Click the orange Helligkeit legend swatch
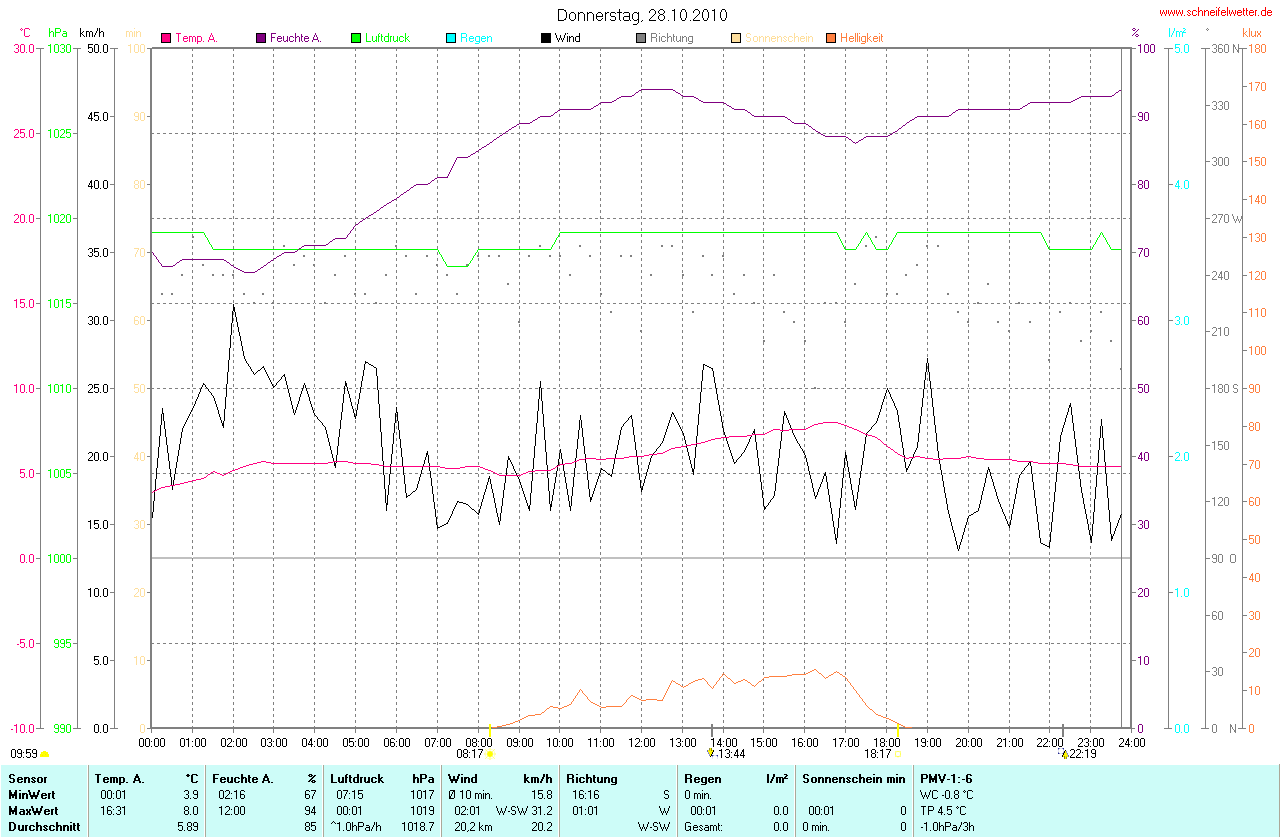The image size is (1280, 837). tap(831, 38)
